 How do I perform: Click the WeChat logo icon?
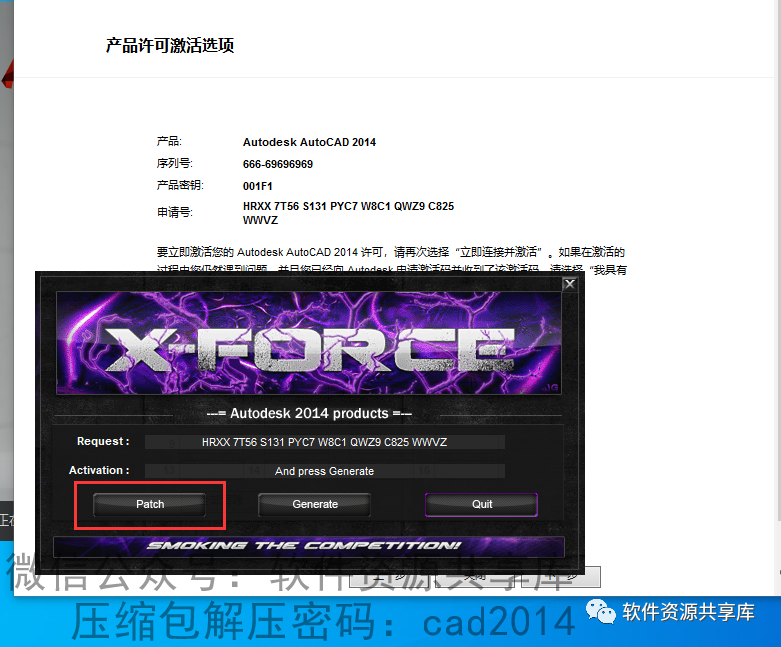[x=601, y=612]
